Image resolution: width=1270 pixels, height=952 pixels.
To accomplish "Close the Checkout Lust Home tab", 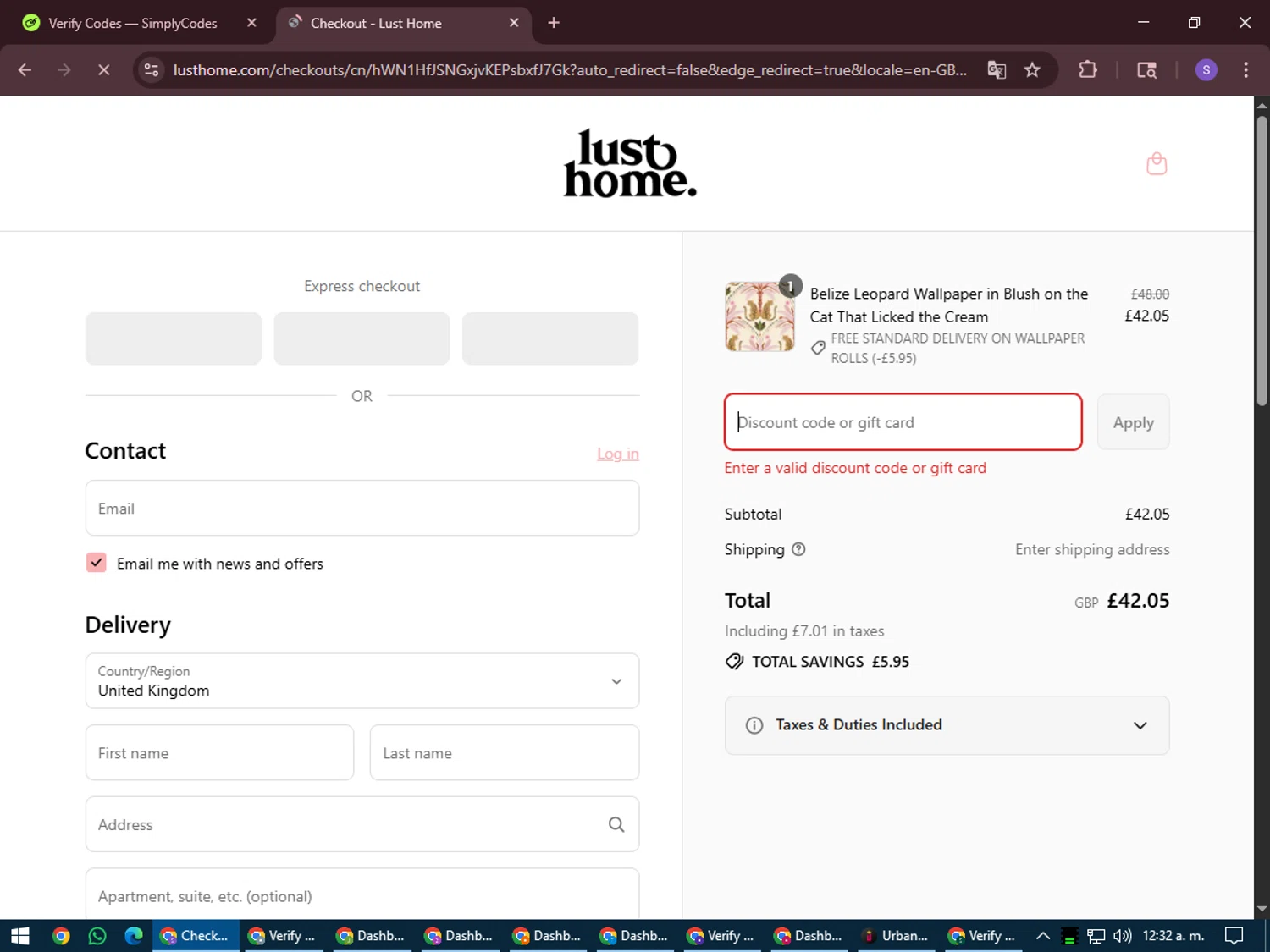I will tap(514, 23).
